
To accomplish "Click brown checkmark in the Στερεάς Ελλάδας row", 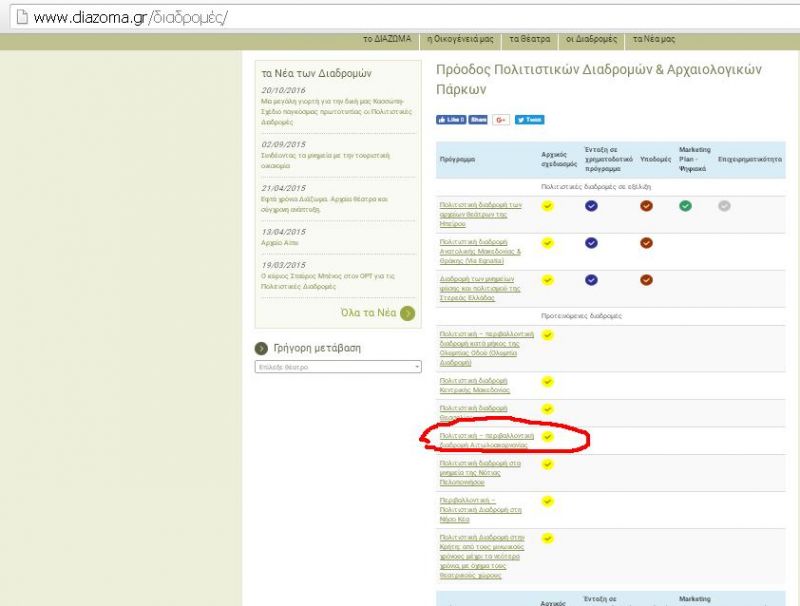I will (646, 280).
